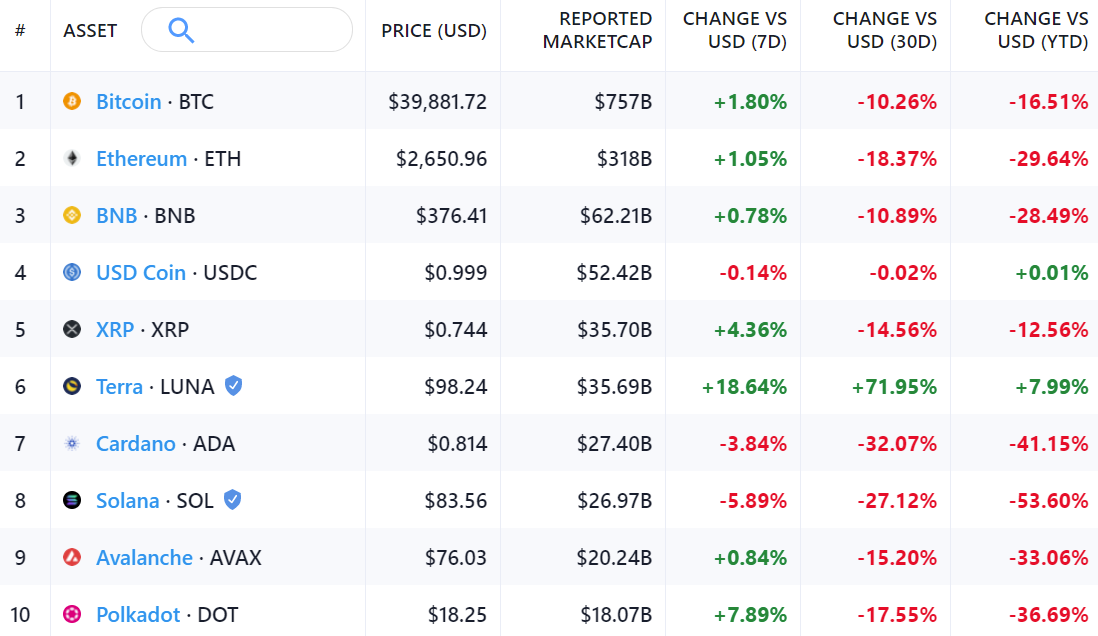Click the BNB yellow logo icon
The image size is (1098, 636).
point(72,215)
